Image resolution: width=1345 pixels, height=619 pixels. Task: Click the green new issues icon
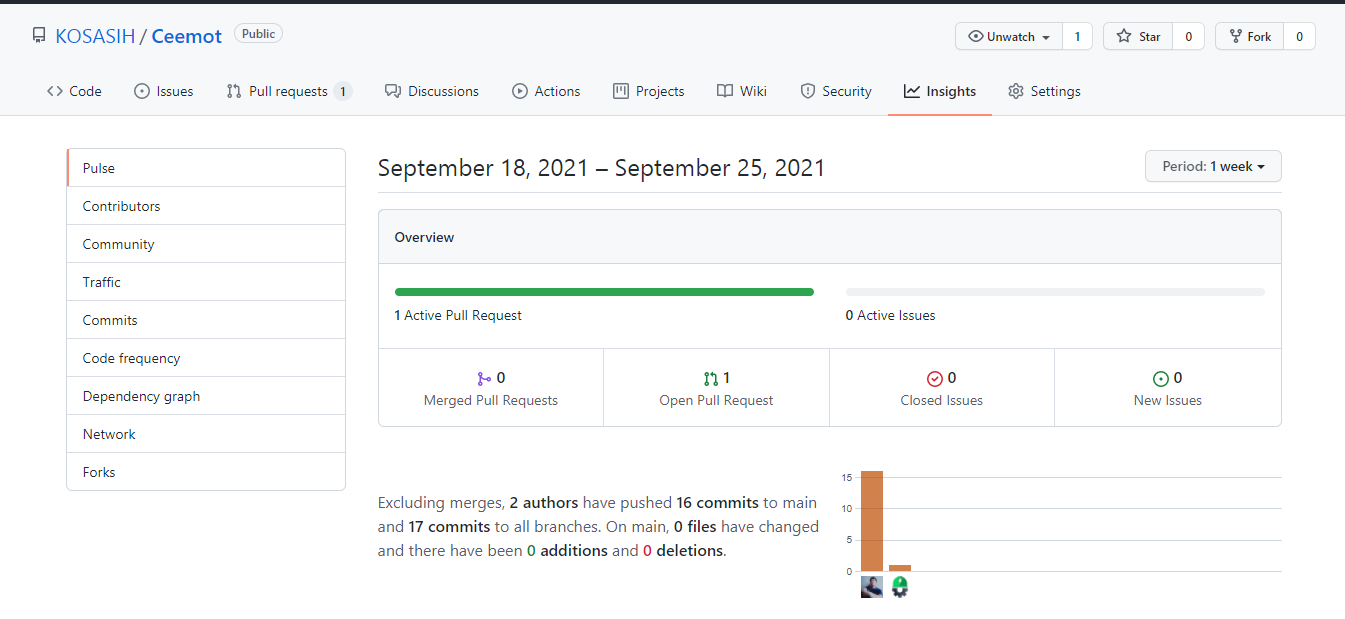click(1161, 378)
